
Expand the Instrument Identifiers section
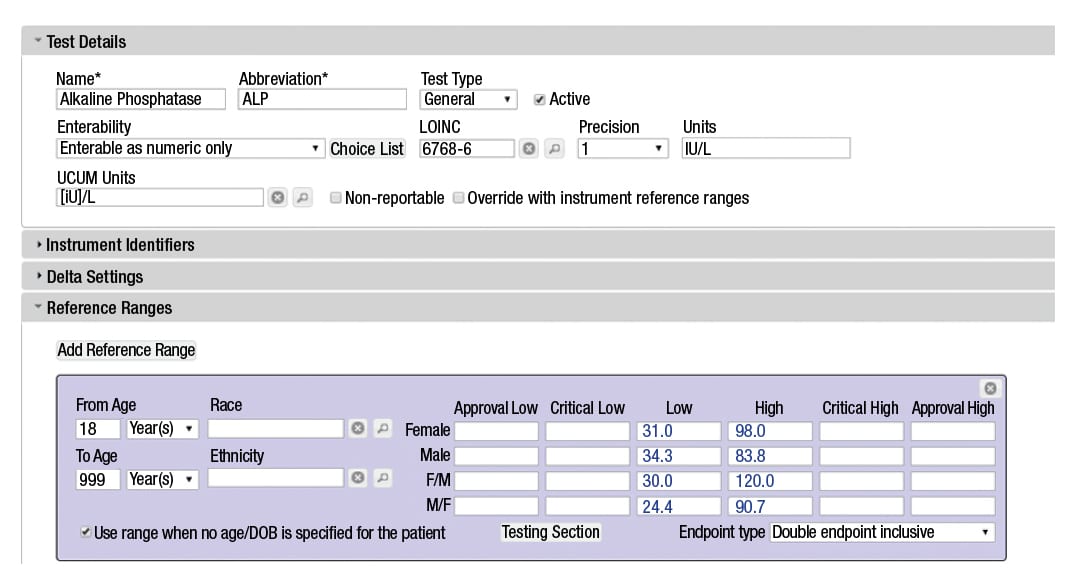[x=120, y=245]
